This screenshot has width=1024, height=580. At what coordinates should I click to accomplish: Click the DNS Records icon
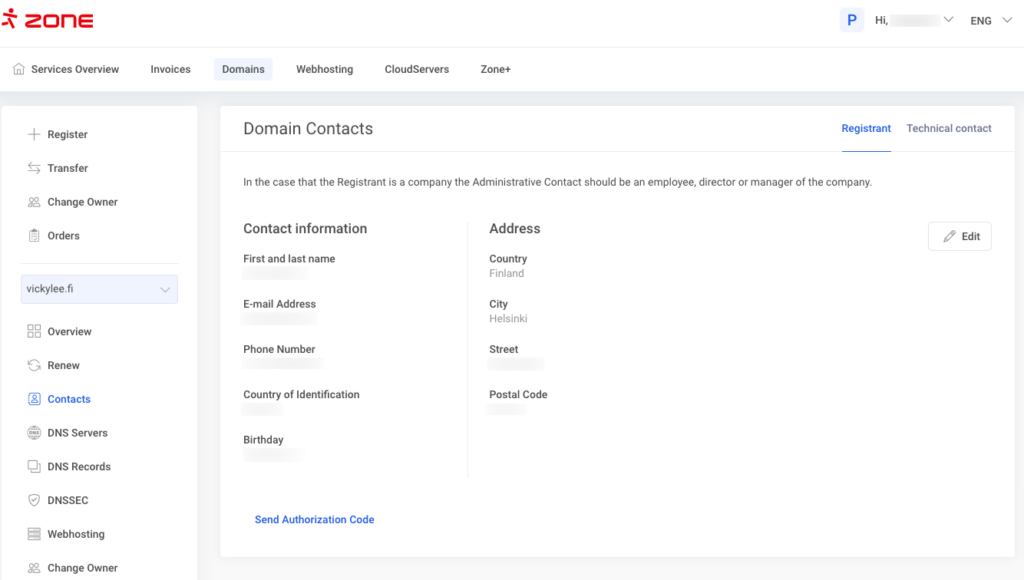click(x=34, y=467)
